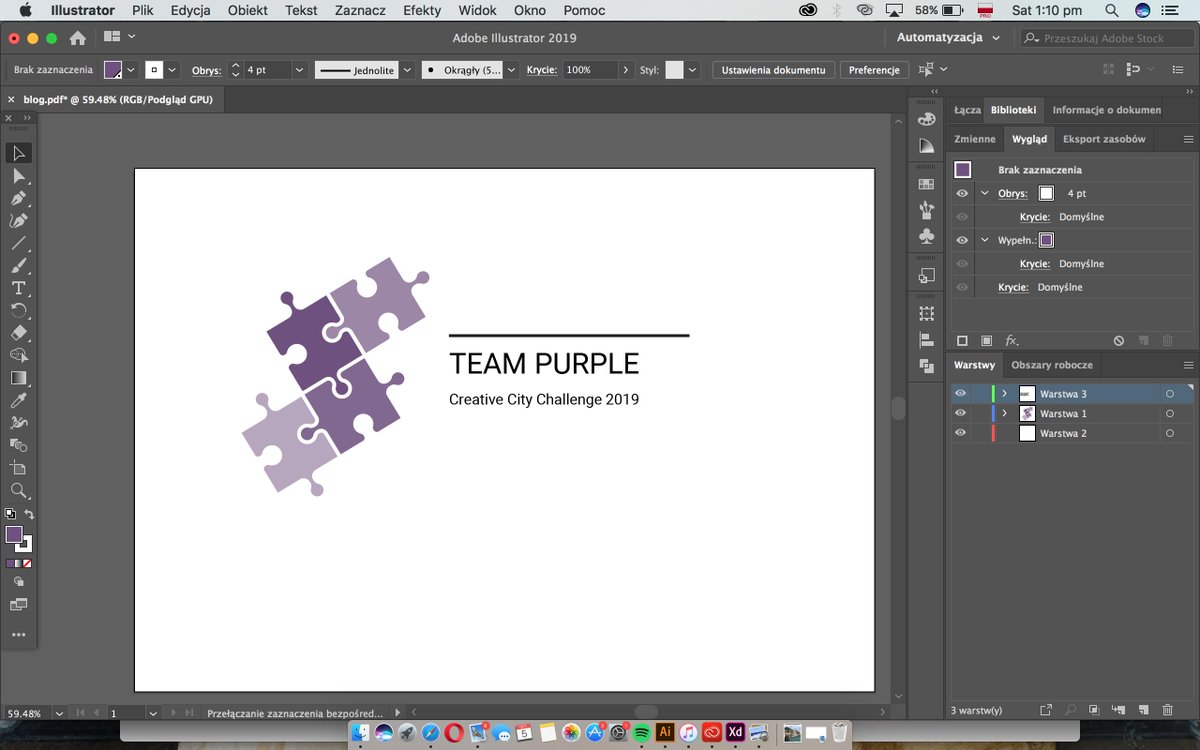Select the Selection (black arrow) tool
This screenshot has height=750, width=1200.
pyautogui.click(x=18, y=153)
